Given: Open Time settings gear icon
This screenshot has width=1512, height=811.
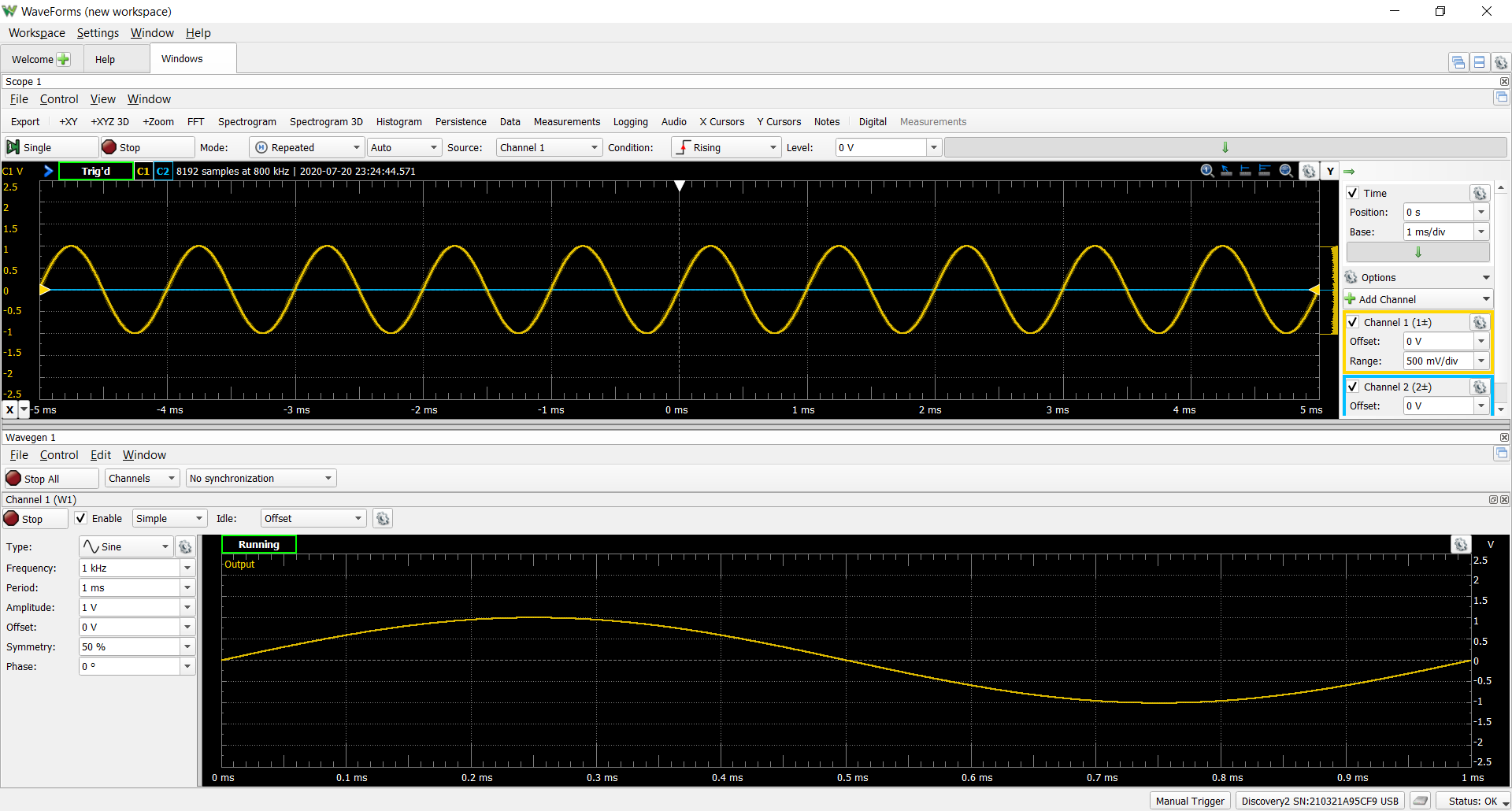Looking at the screenshot, I should (1480, 193).
